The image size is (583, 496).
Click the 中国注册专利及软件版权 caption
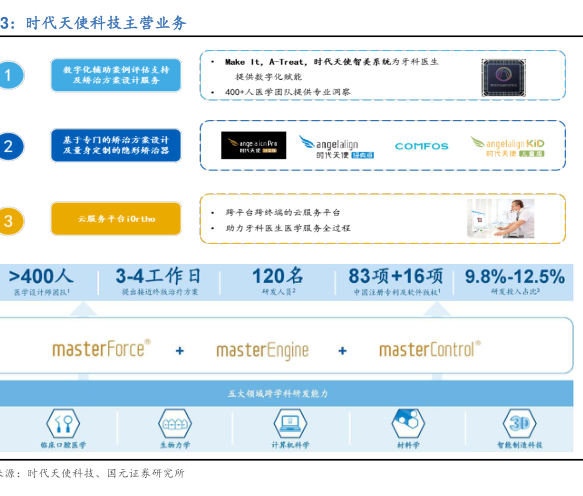pos(397,292)
